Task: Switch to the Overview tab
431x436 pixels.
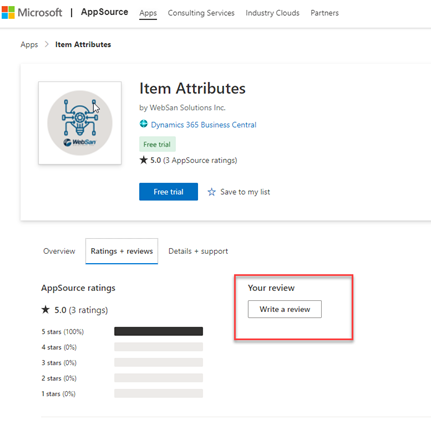Action: (59, 251)
